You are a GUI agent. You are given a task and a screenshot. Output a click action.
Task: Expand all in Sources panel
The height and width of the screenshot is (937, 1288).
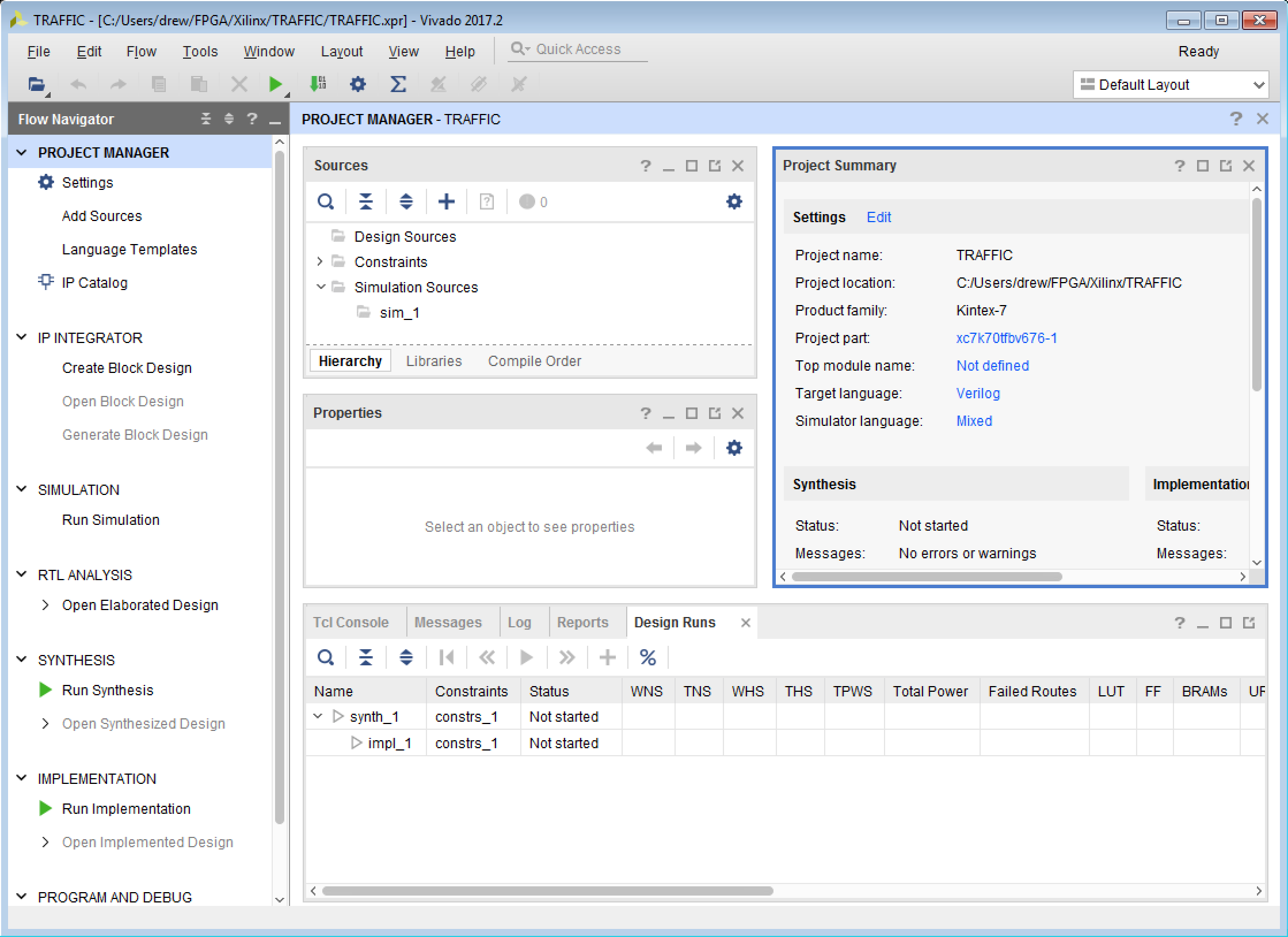point(406,202)
